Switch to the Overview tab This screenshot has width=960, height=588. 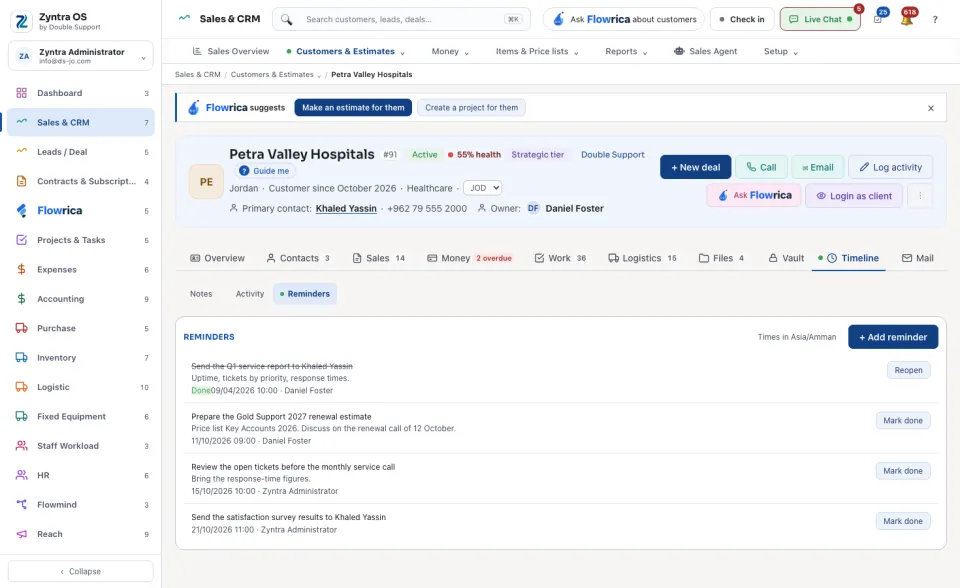[x=217, y=258]
